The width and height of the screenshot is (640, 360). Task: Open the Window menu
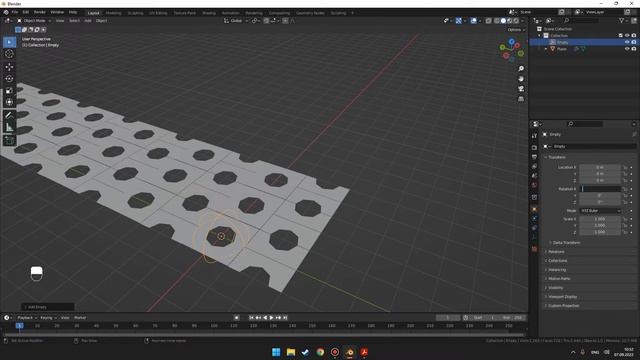[57, 12]
